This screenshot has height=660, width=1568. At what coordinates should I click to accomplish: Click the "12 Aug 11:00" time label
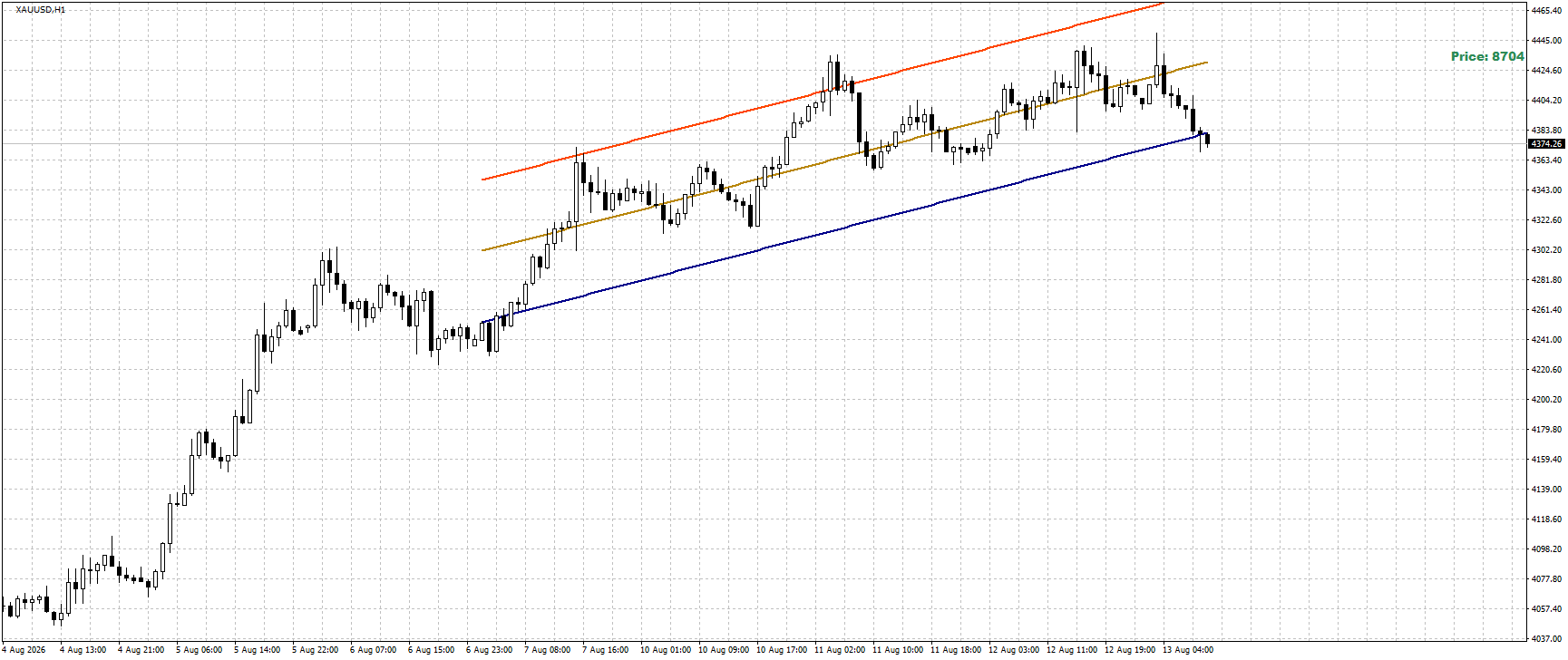tap(1071, 650)
